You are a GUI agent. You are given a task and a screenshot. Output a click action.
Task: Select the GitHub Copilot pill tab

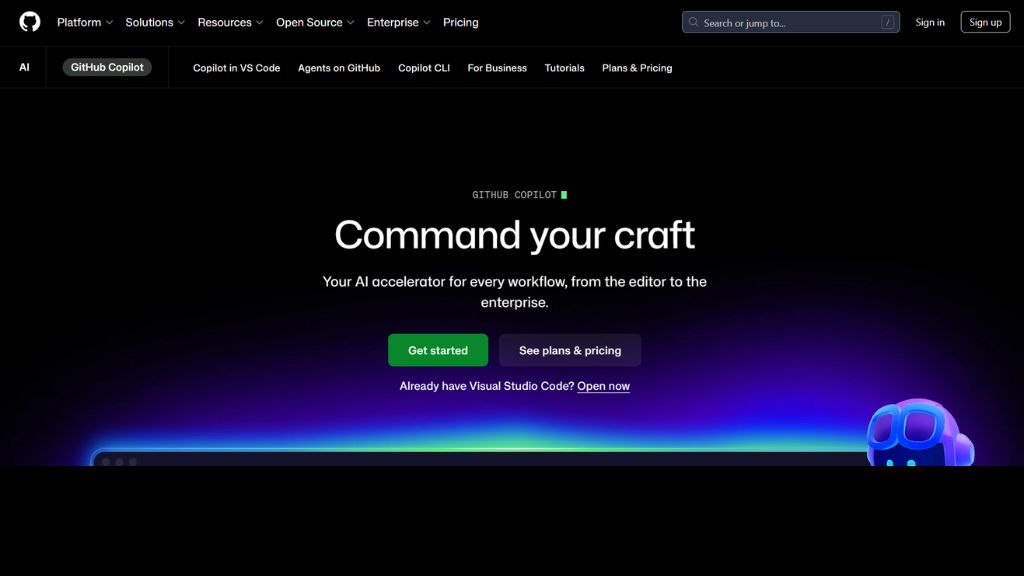(107, 67)
